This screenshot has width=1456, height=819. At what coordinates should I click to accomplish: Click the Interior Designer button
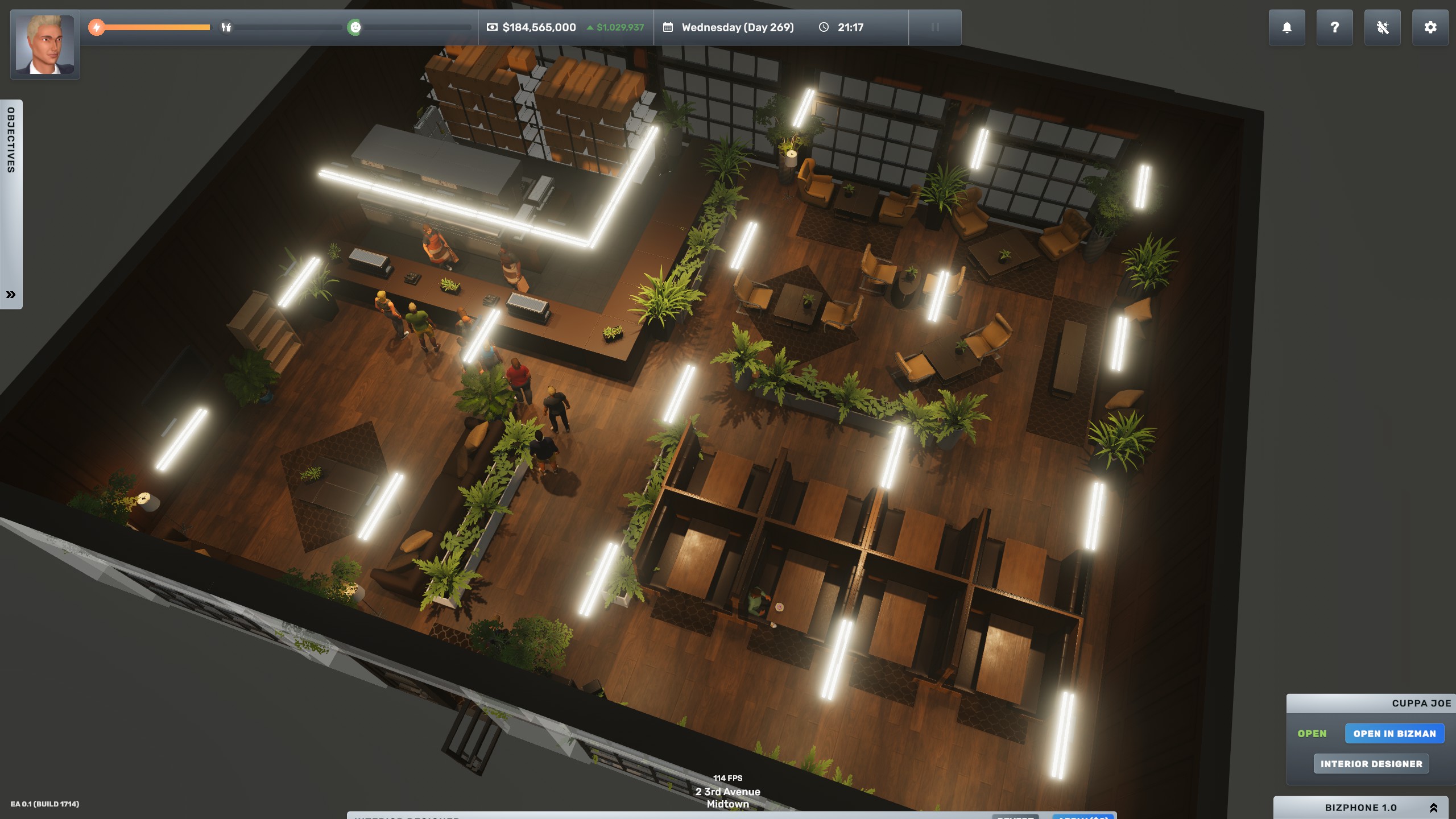tap(1371, 764)
